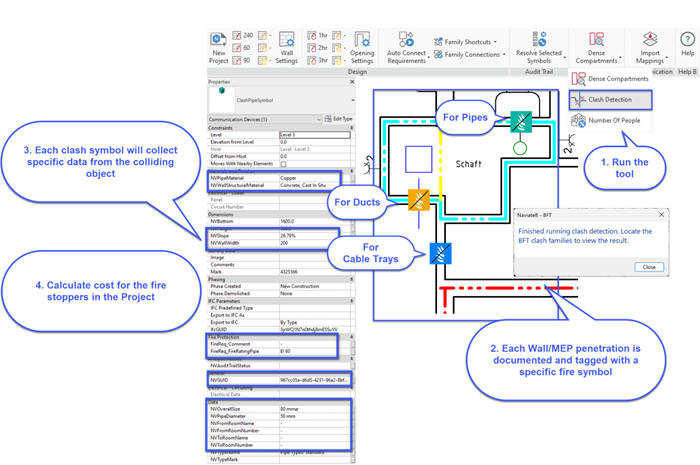This screenshot has width=700, height=465.
Task: Click the Level value field
Action: 315,135
